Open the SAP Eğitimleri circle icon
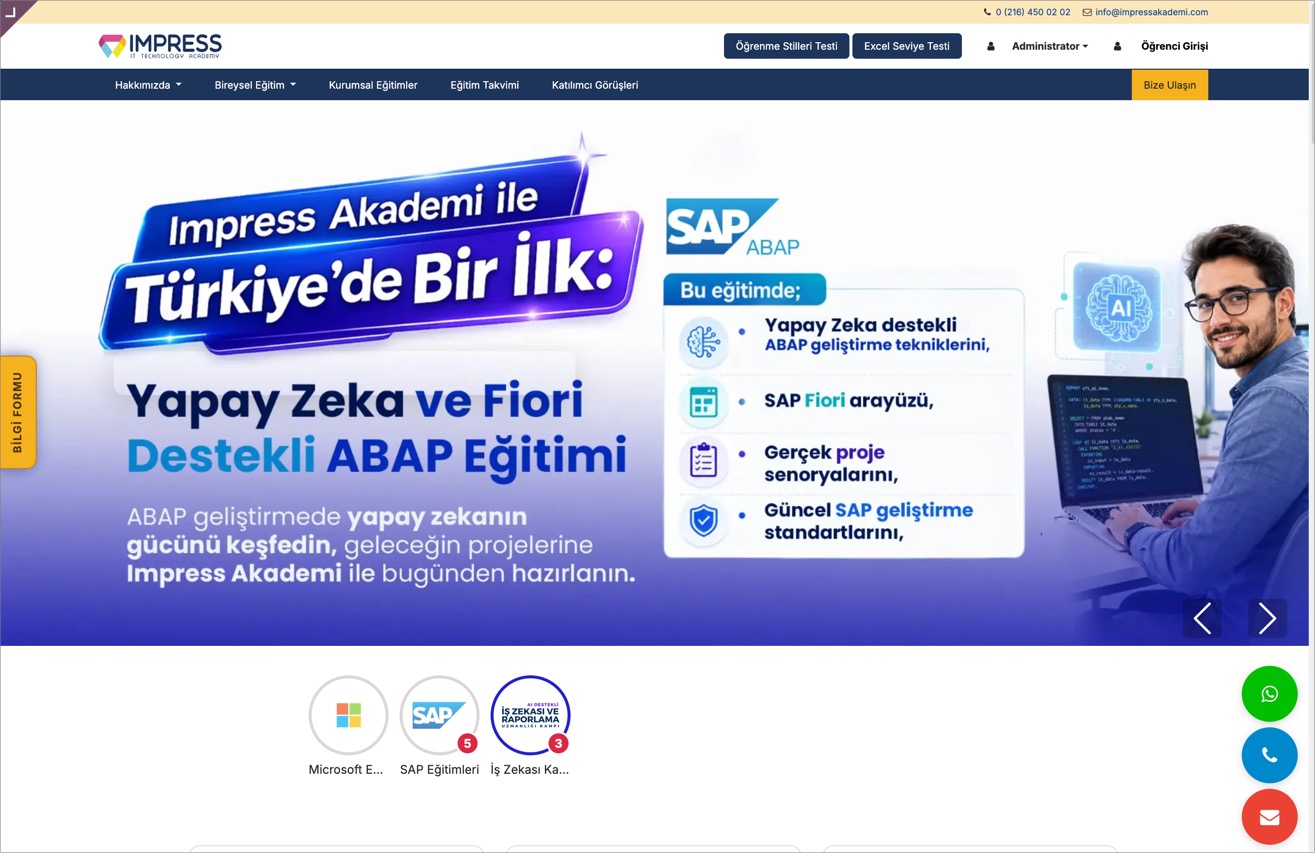The image size is (1315, 853). 439,715
